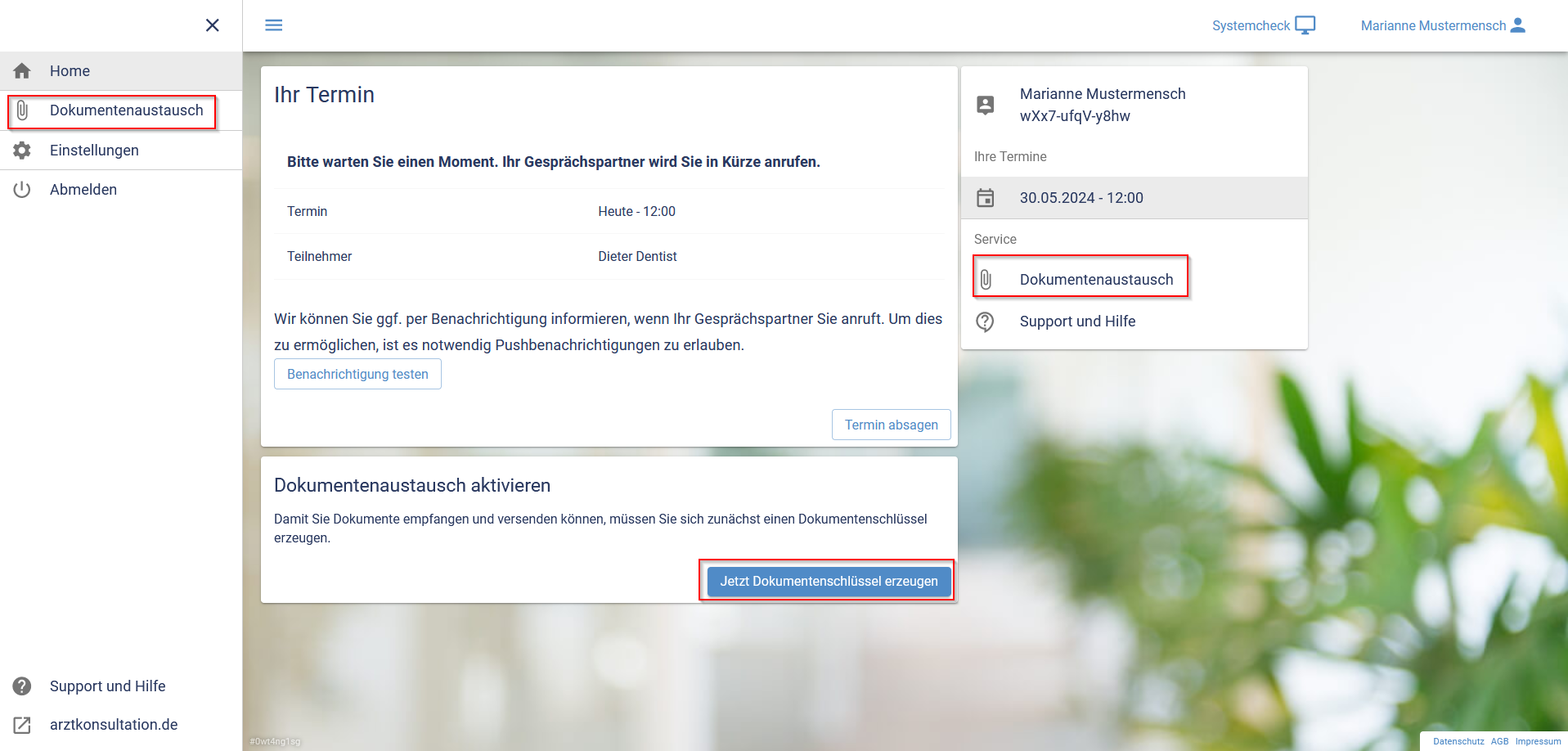
Task: Click the Home house icon in sidebar
Action: click(22, 71)
